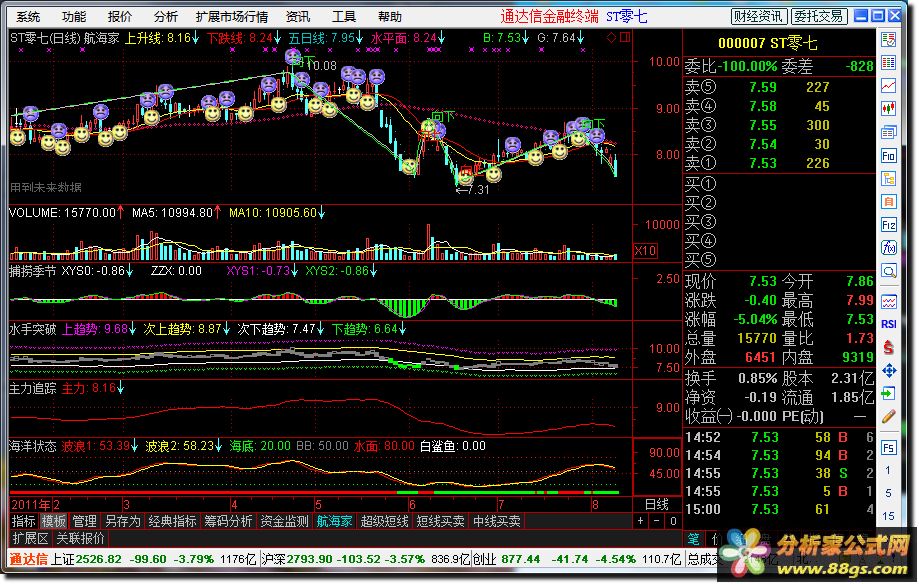Click the 上证 index value 2526.82
This screenshot has width=919, height=584.
pyautogui.click(x=99, y=559)
